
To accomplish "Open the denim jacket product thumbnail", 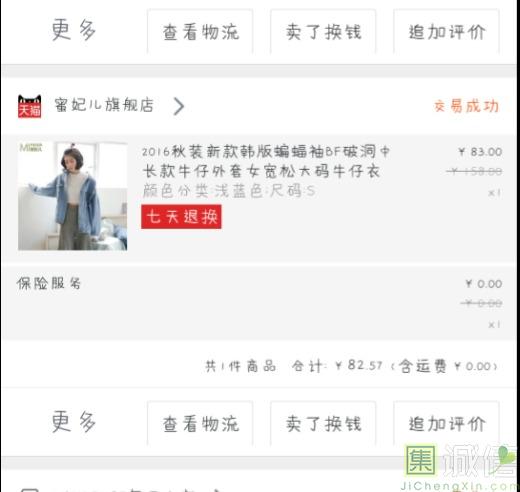I will click(73, 196).
